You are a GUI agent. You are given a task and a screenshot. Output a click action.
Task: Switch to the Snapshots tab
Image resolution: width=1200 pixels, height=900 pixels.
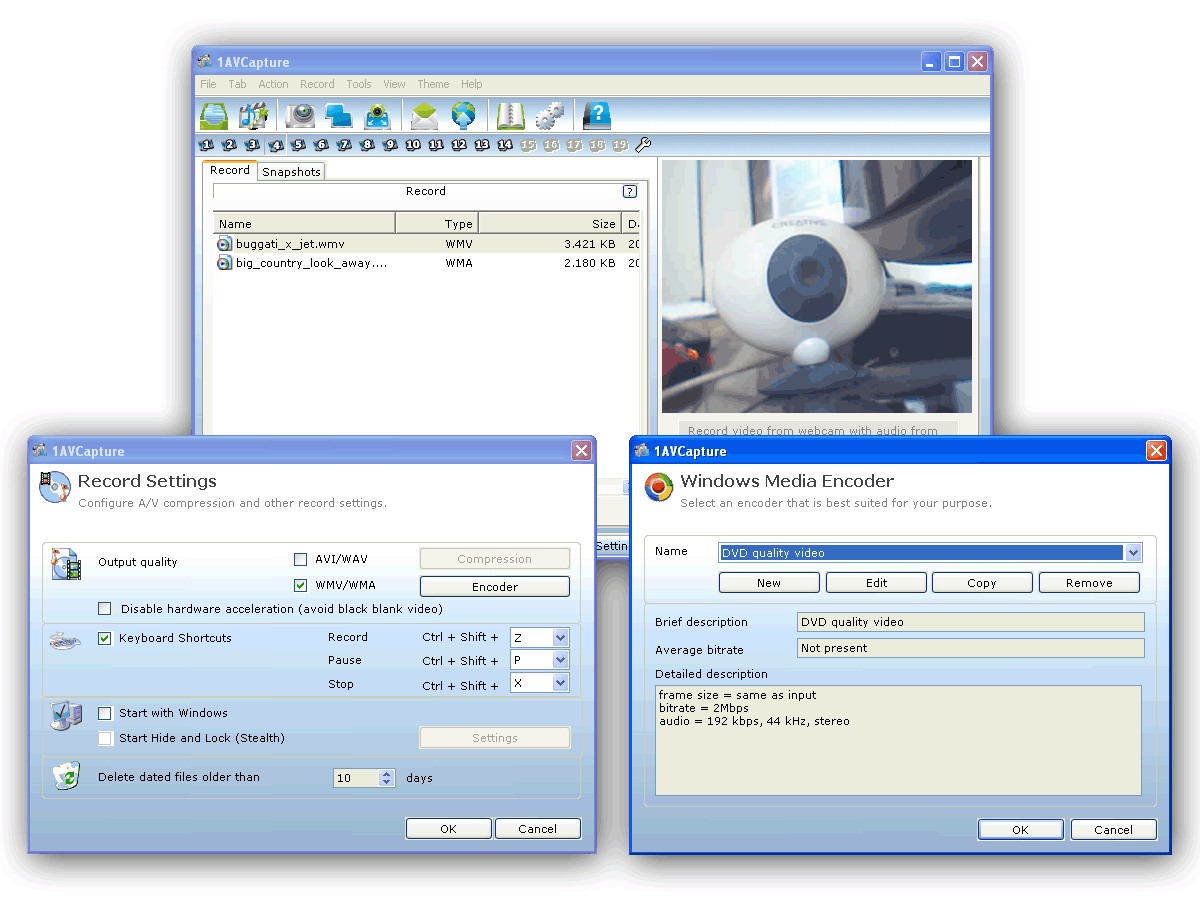point(292,172)
